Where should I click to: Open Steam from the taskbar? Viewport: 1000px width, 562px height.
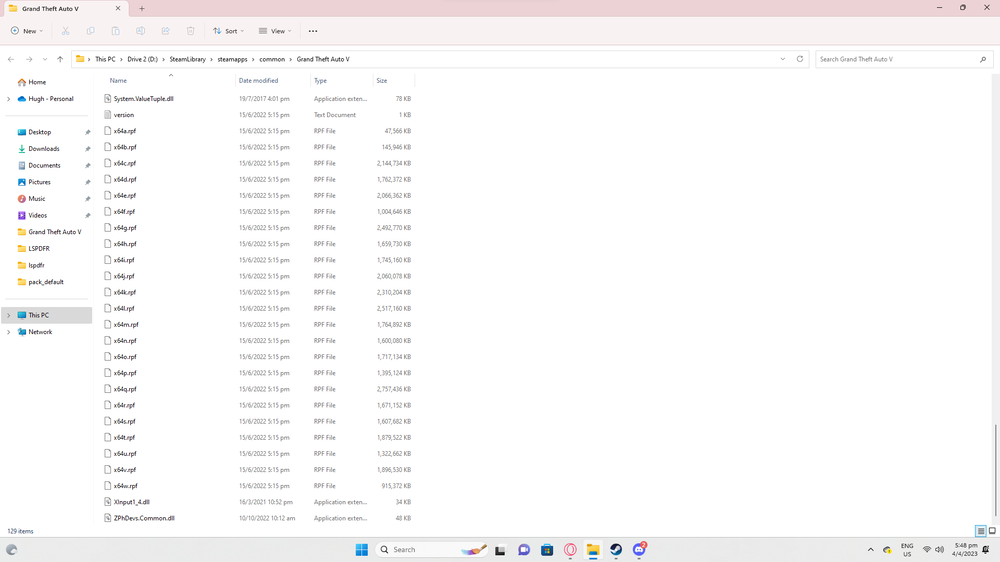click(616, 549)
